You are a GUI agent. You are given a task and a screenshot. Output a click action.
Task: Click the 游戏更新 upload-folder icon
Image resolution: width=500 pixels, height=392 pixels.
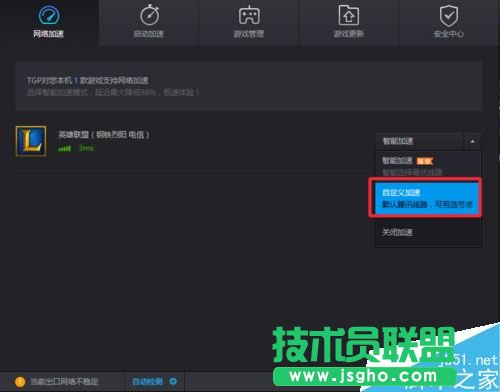coord(349,15)
